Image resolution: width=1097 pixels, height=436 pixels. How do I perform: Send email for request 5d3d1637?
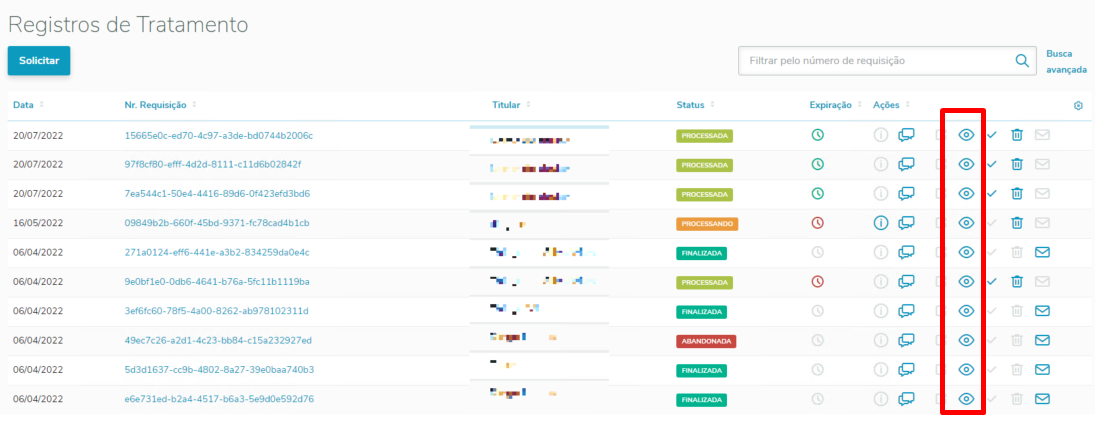coord(1042,370)
